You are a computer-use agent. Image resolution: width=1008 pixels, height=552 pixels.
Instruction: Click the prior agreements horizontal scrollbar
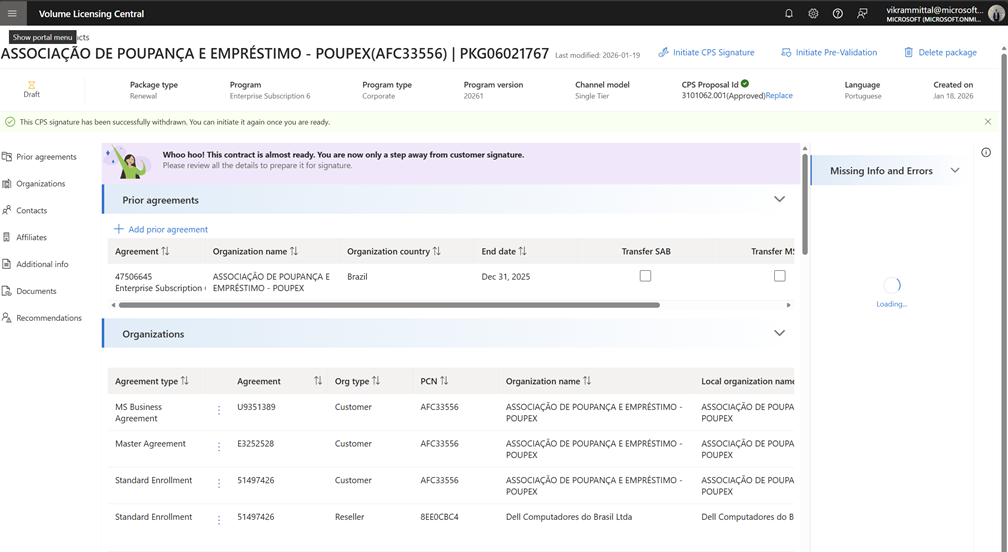(390, 305)
